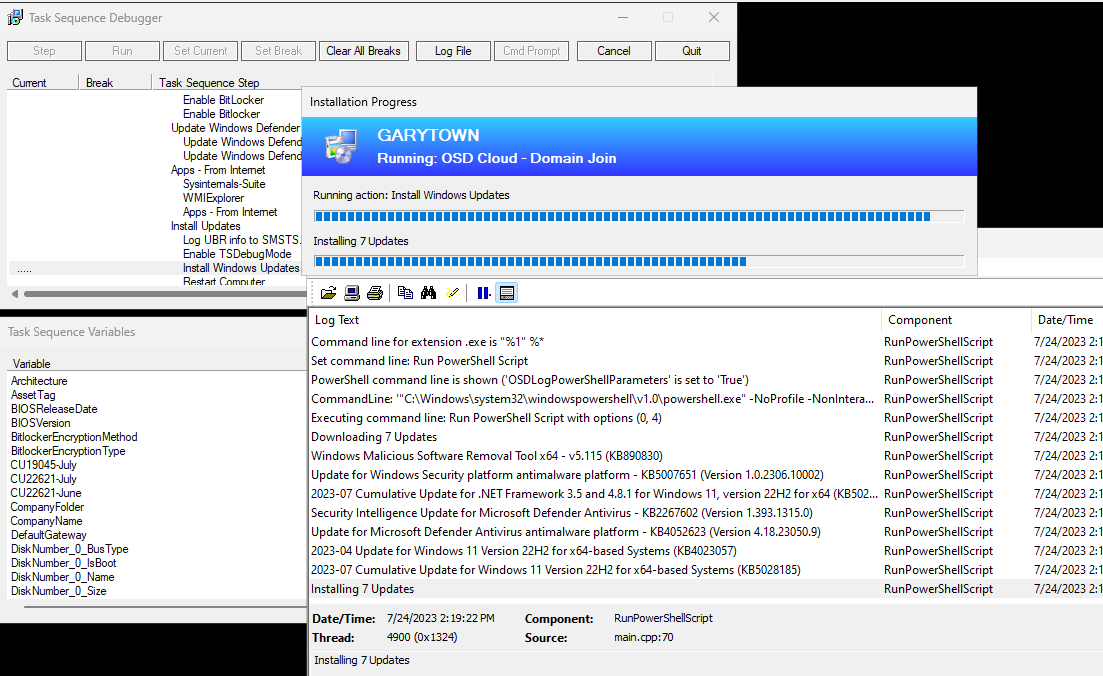This screenshot has height=676, width=1103.
Task: Click the Step button
Action: [44, 50]
